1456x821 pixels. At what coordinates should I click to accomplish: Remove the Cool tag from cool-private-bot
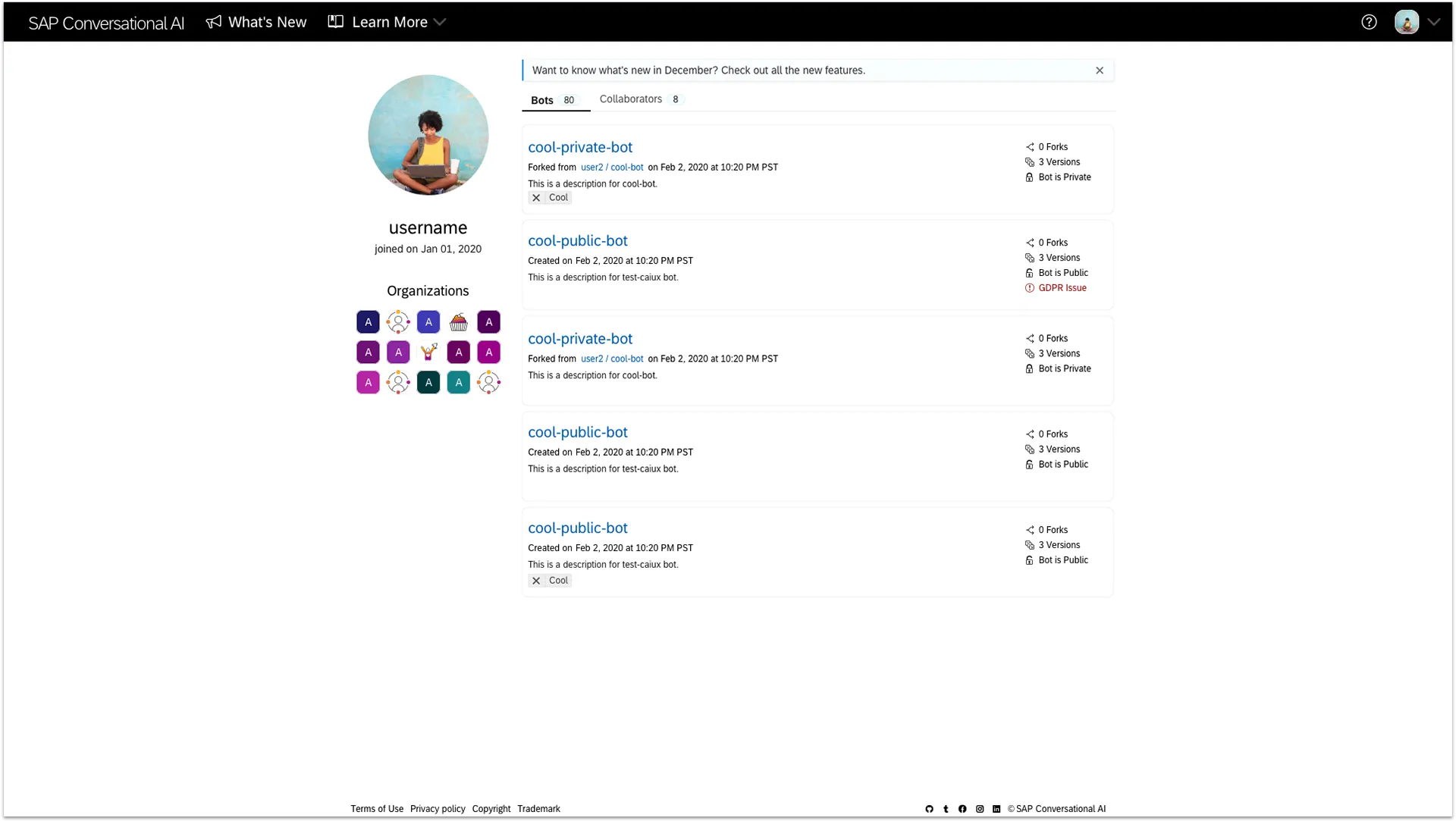[536, 198]
